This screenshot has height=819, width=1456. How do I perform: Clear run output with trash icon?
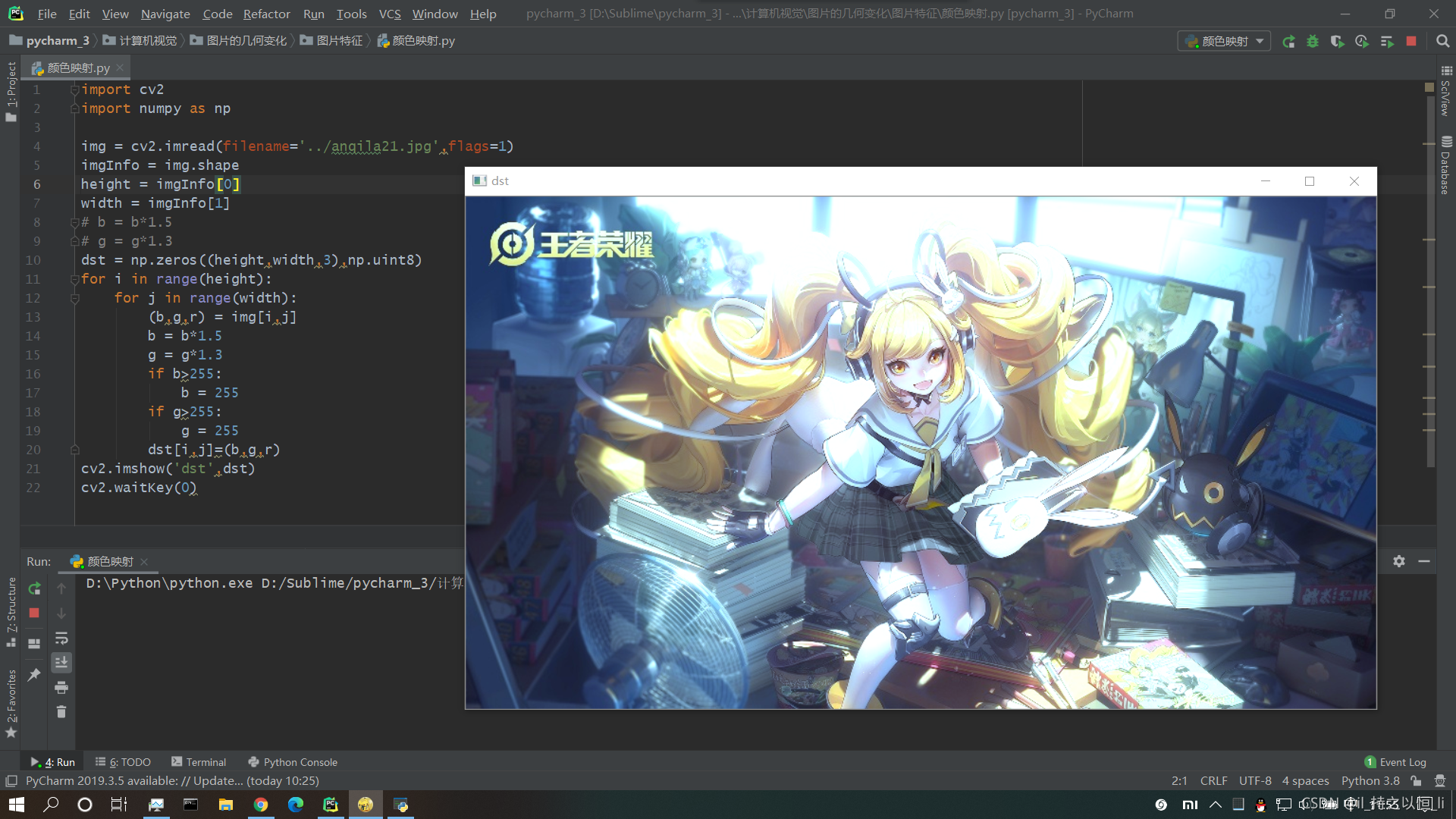tap(61, 711)
